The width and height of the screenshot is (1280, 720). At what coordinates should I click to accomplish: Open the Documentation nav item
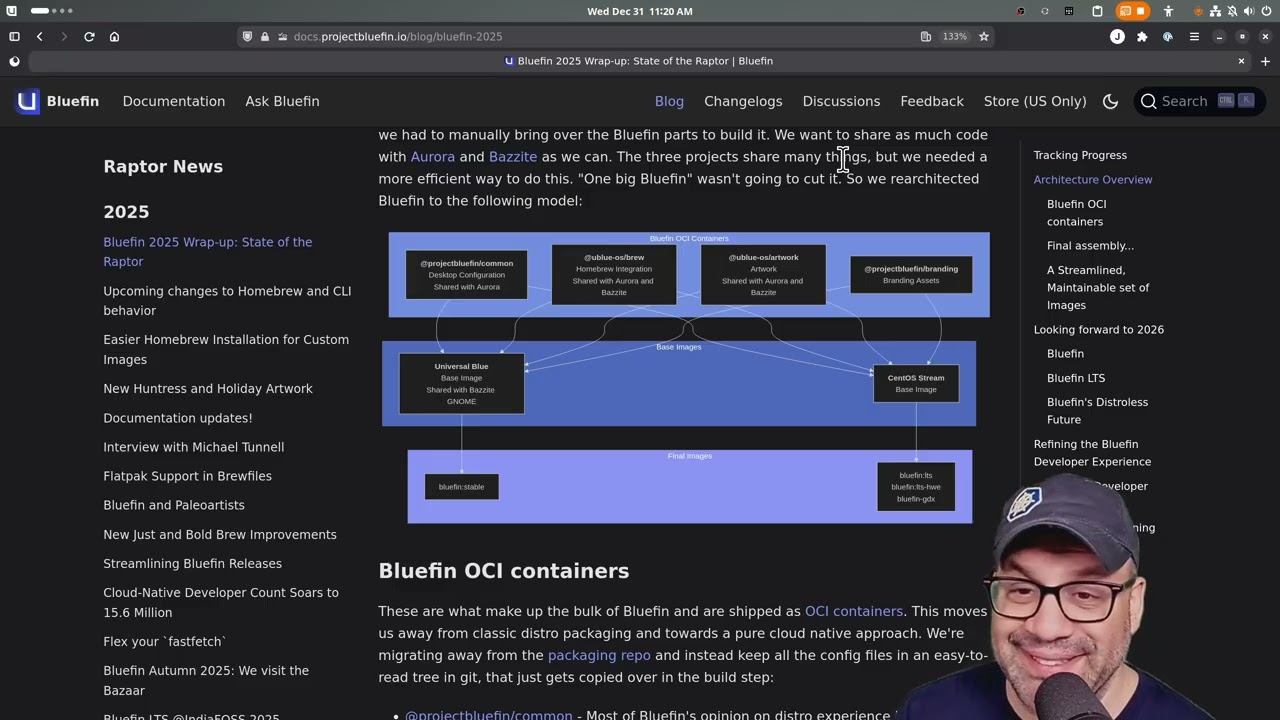point(173,101)
